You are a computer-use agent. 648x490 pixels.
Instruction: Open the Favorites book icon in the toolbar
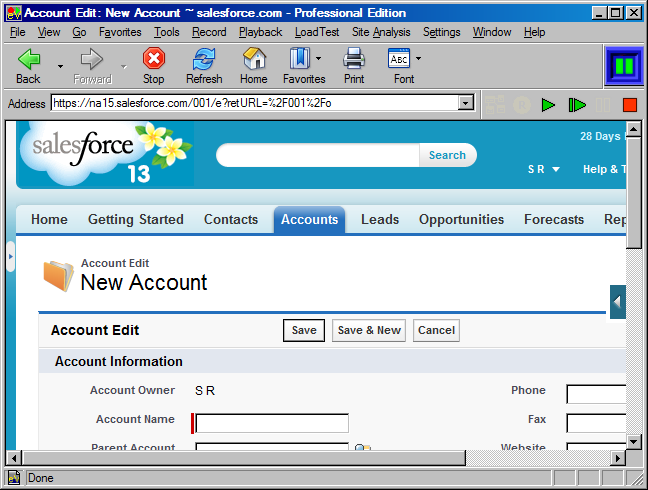click(x=300, y=58)
